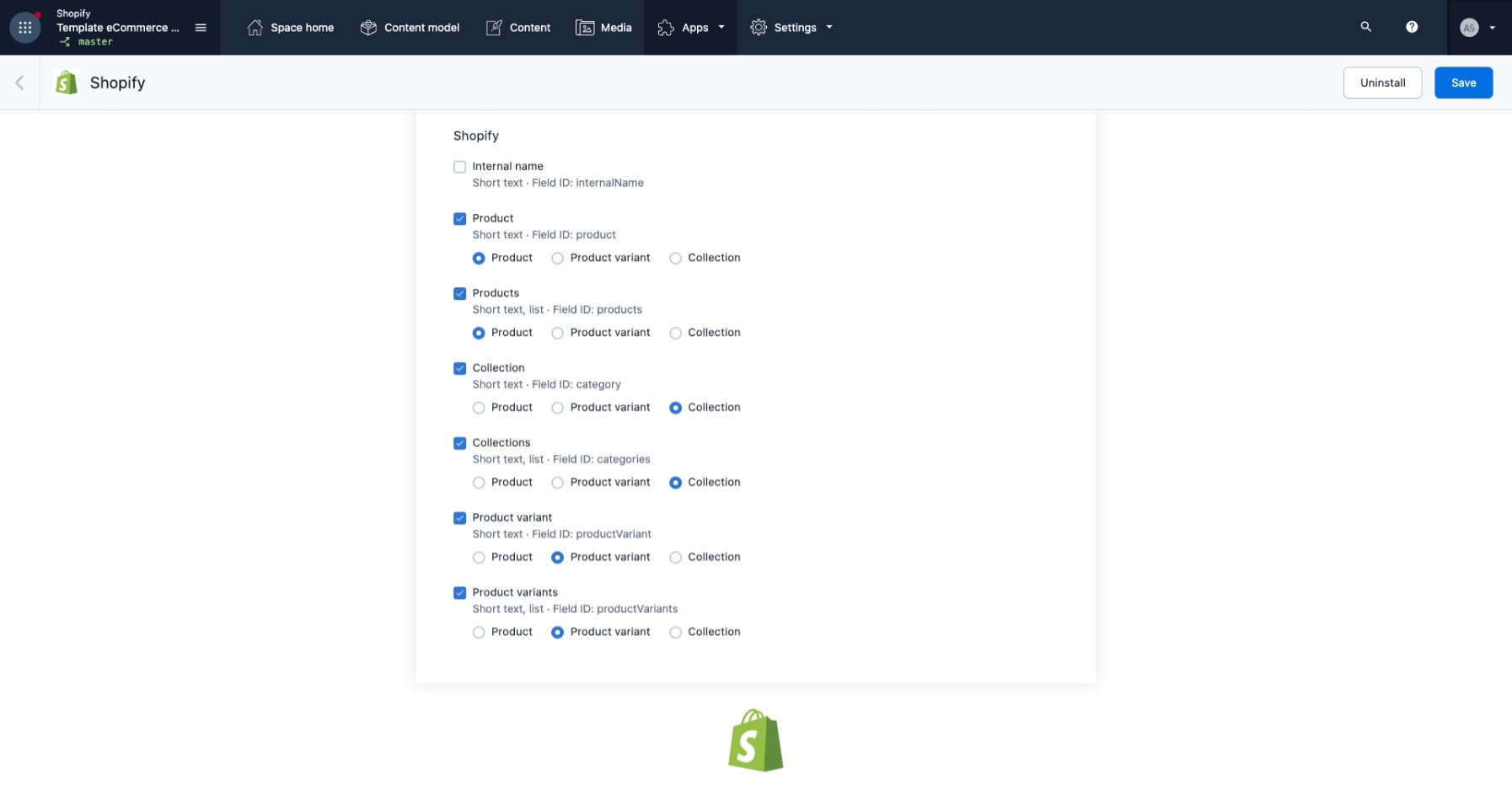Click the Content pencil icon

coord(494,28)
